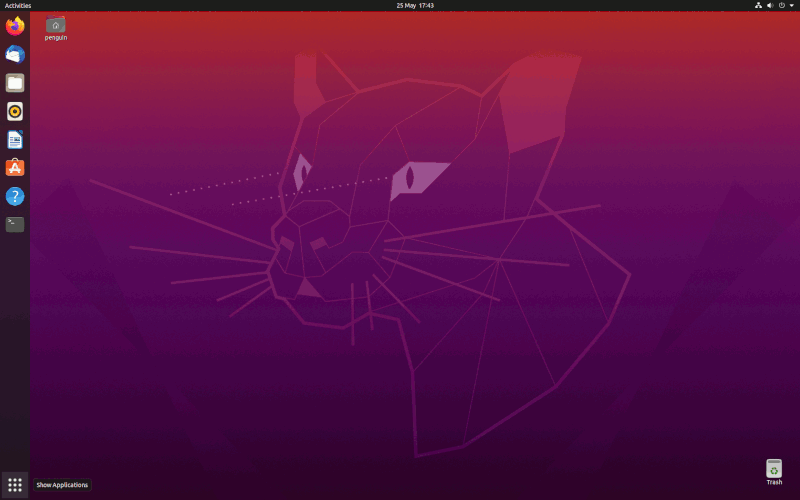Select the Trash icon on desktop

point(774,468)
